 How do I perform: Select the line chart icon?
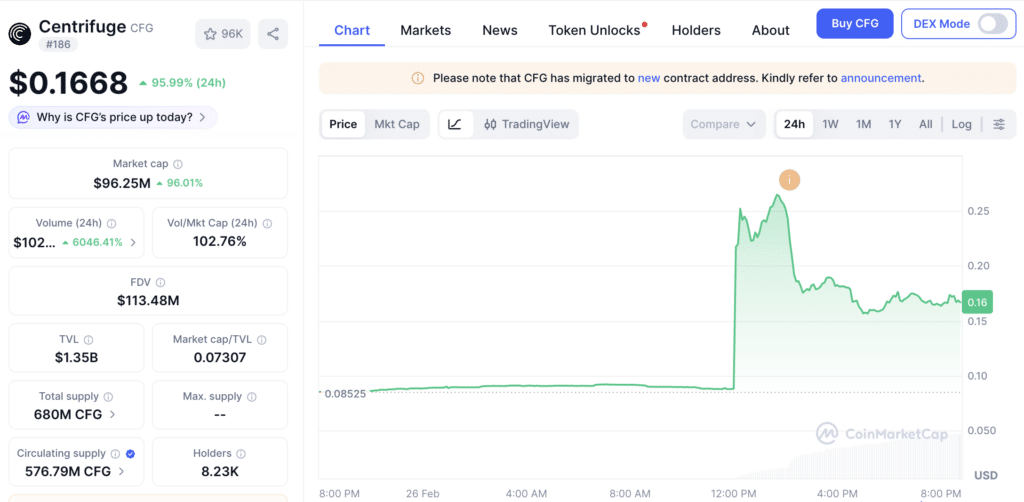pos(455,124)
